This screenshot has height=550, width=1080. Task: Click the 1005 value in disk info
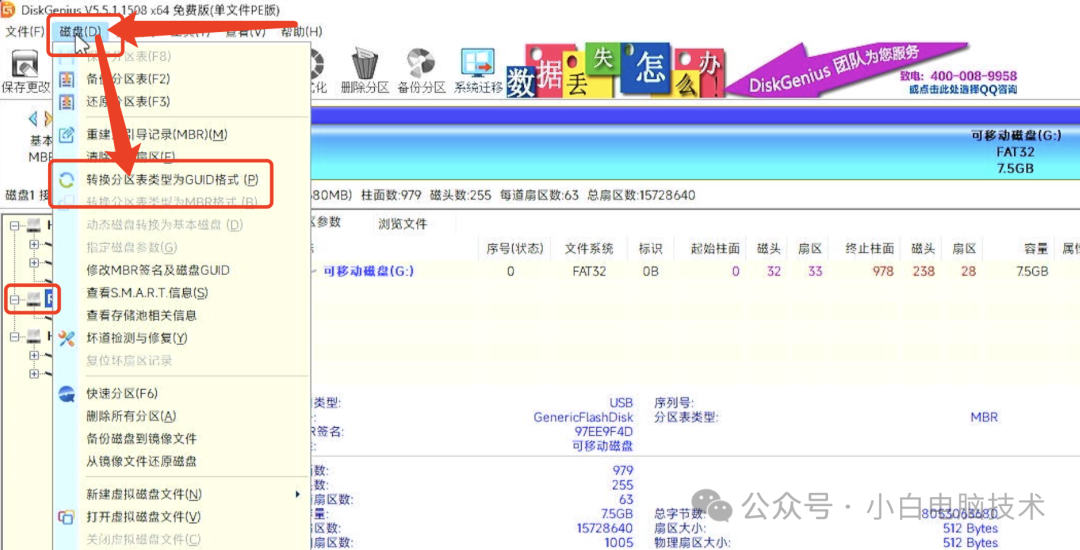coord(619,542)
